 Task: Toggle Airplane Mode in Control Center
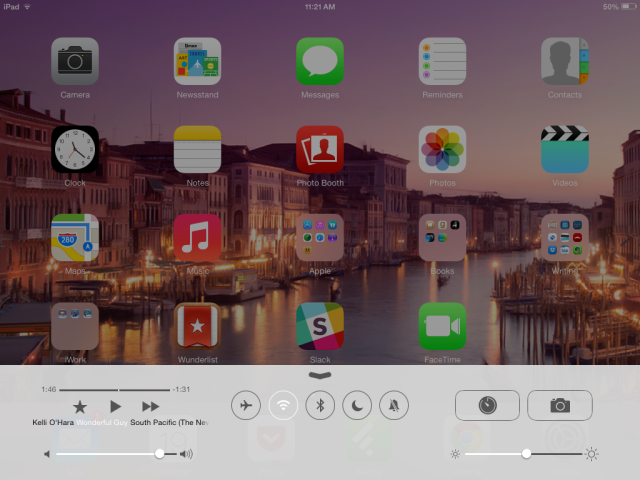[246, 405]
